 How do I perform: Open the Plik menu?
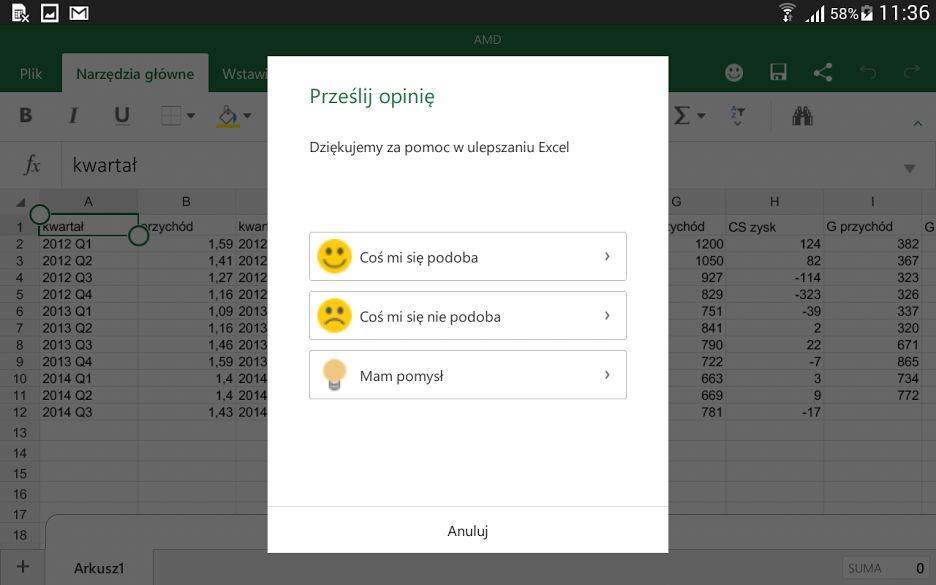(x=31, y=73)
